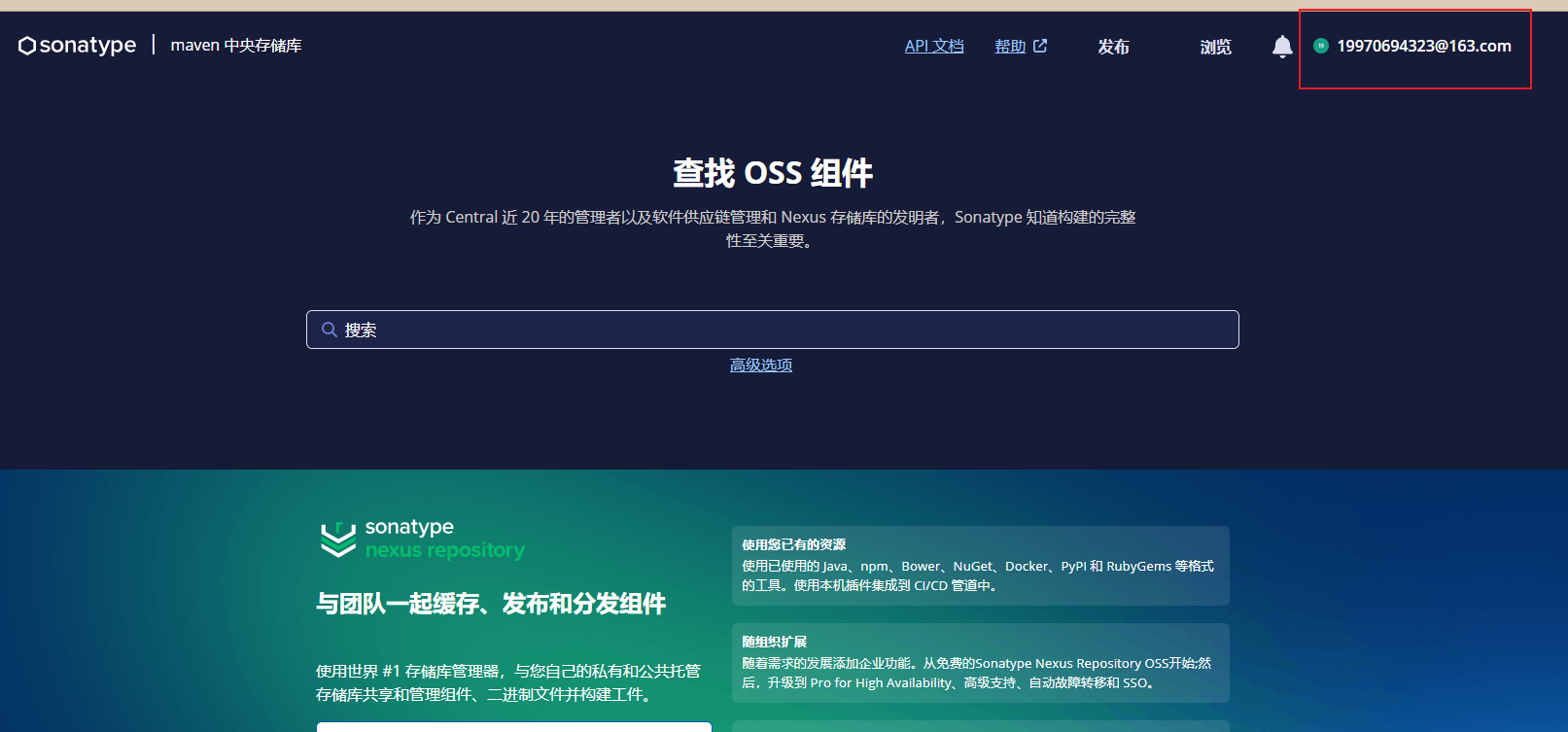
Task: Open 高级选项 advanced search options
Action: coord(760,365)
